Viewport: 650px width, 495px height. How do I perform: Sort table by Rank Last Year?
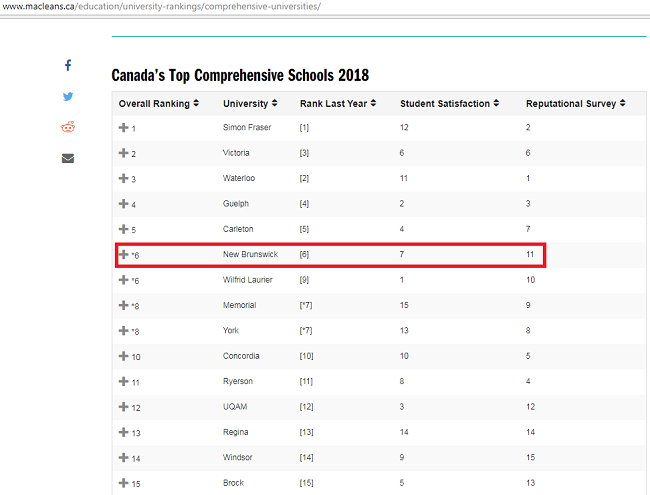[340, 103]
